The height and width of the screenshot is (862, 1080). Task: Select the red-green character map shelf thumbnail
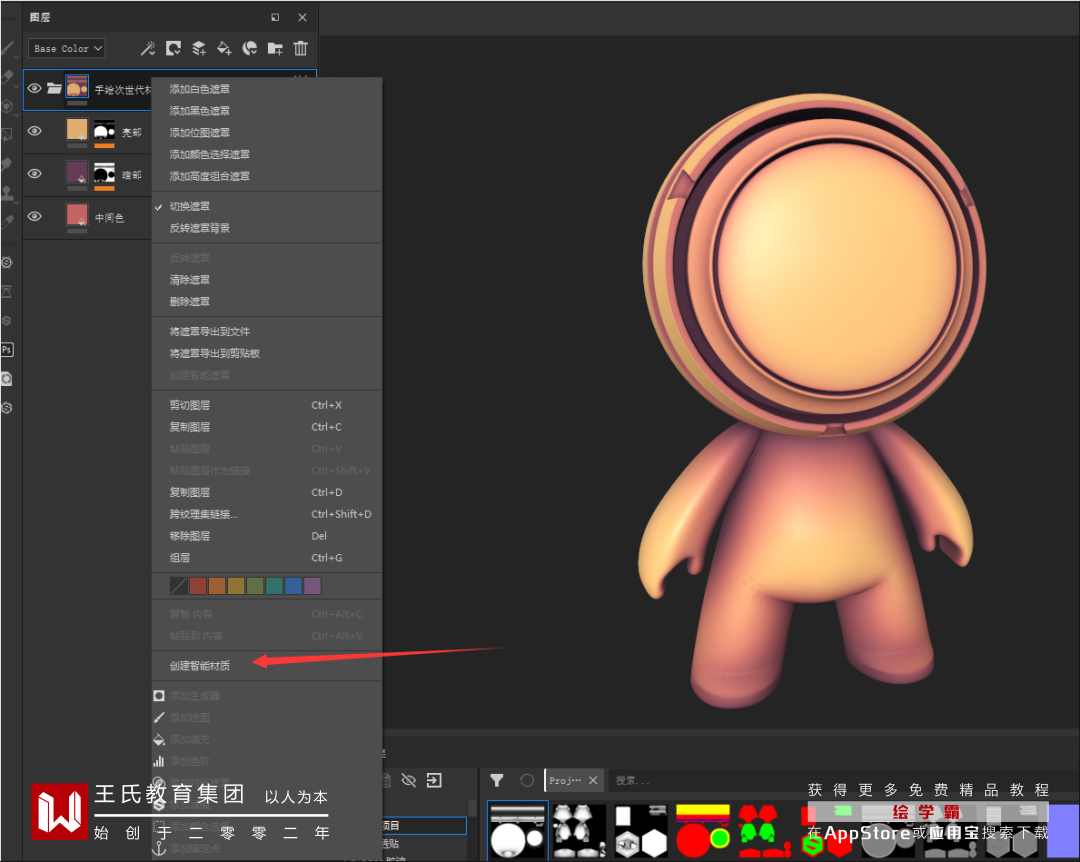[763, 831]
